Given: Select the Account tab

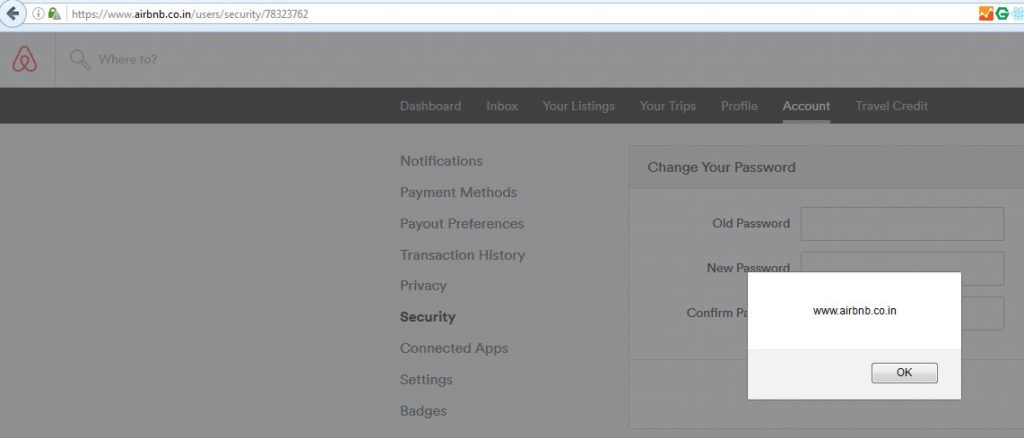Looking at the screenshot, I should click(807, 106).
